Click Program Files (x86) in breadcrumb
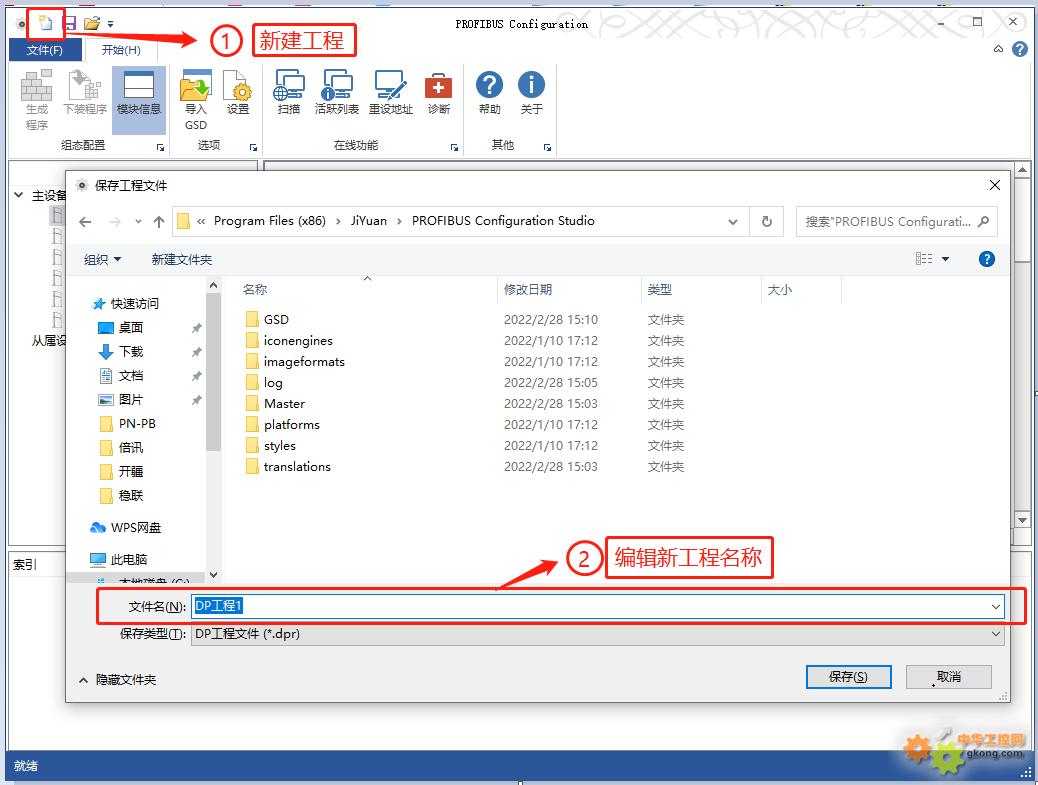This screenshot has width=1038, height=785. pyautogui.click(x=269, y=220)
